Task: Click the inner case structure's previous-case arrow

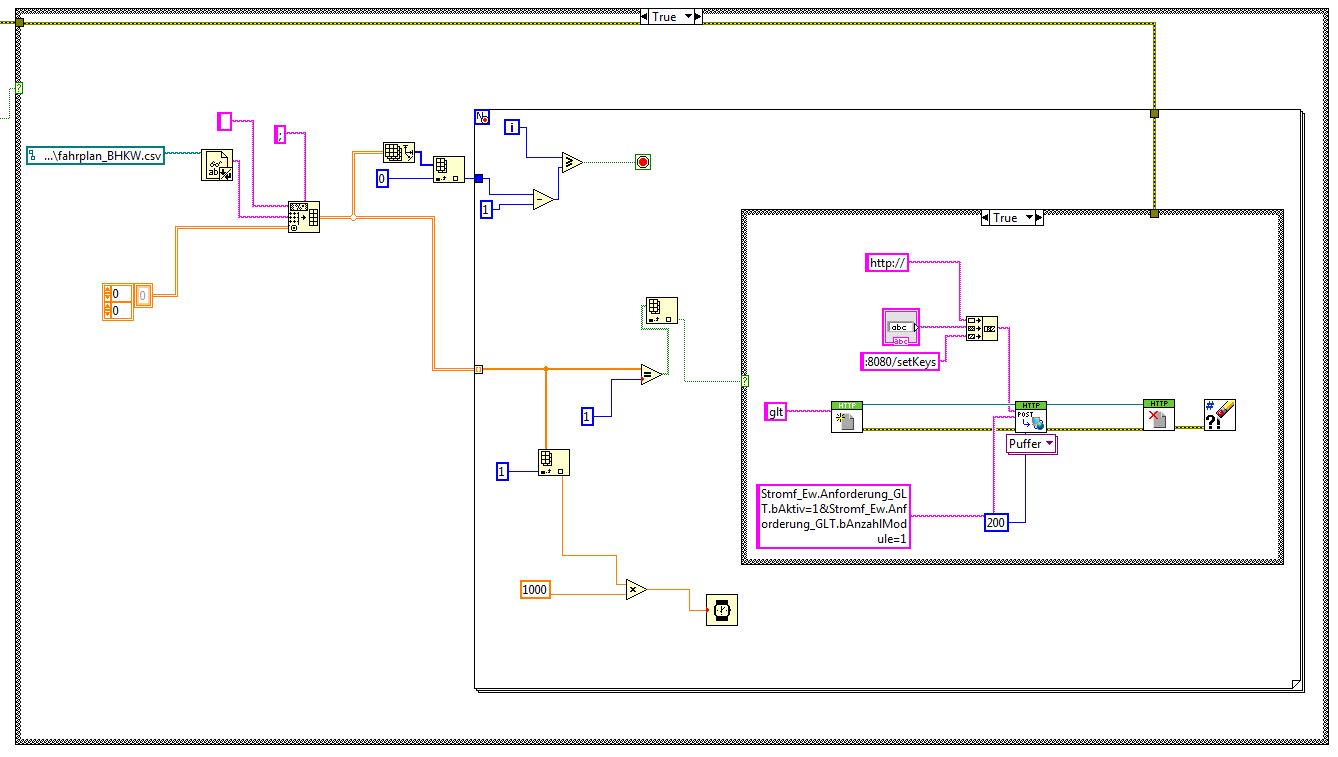Action: tap(987, 217)
